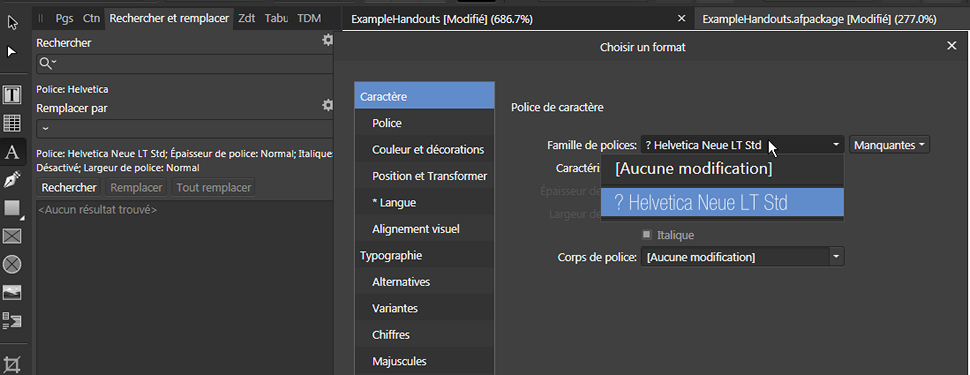Switch to the Pgs panel tab
The height and width of the screenshot is (375, 970).
point(64,19)
